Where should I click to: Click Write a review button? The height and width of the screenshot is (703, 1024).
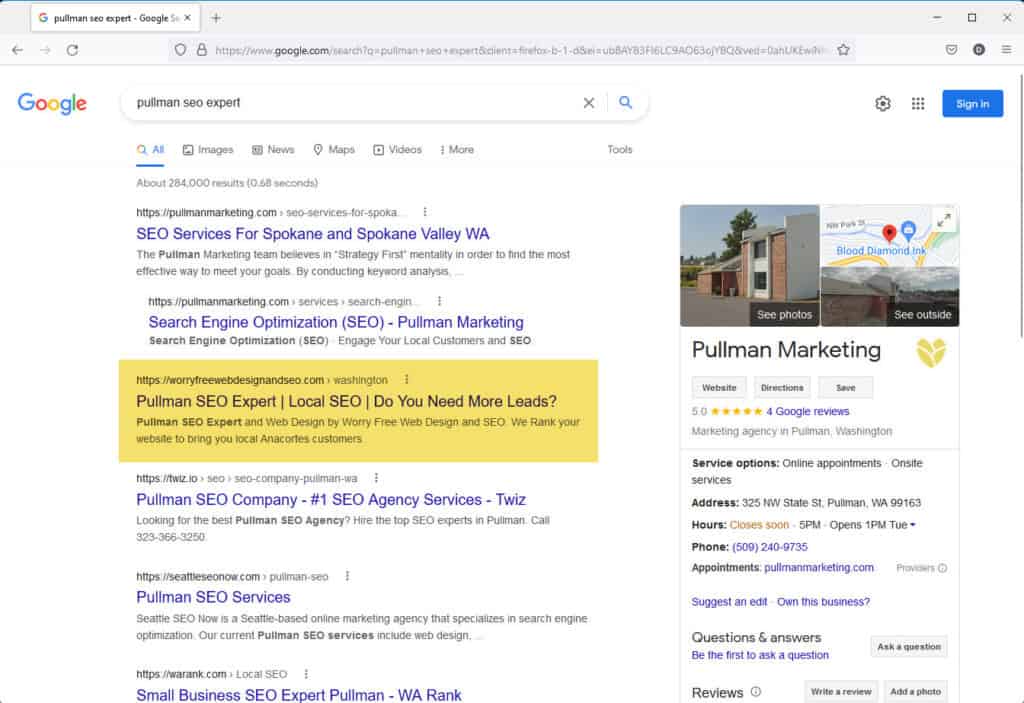tap(841, 692)
